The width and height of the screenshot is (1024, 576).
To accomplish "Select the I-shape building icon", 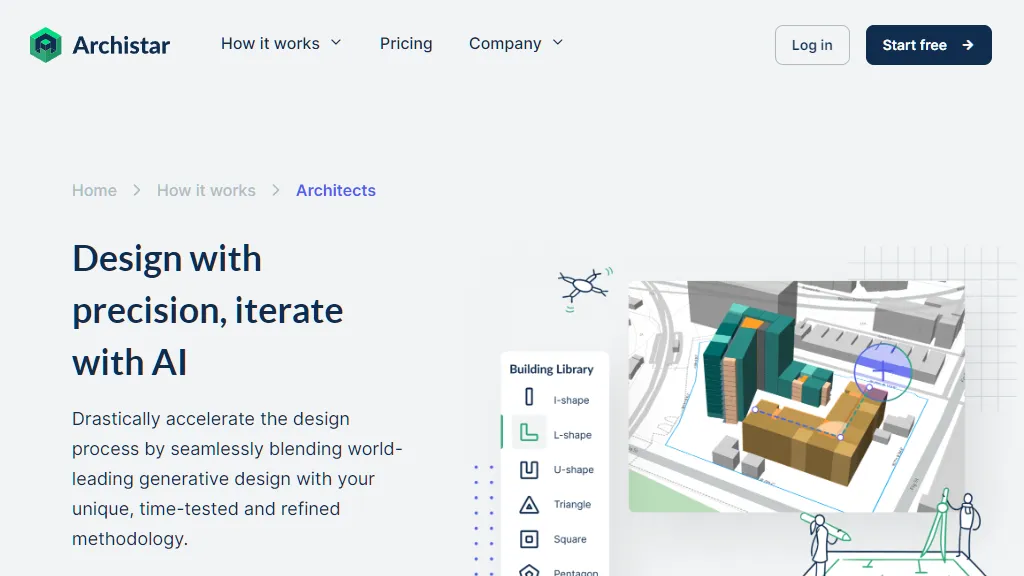I will pyautogui.click(x=529, y=397).
